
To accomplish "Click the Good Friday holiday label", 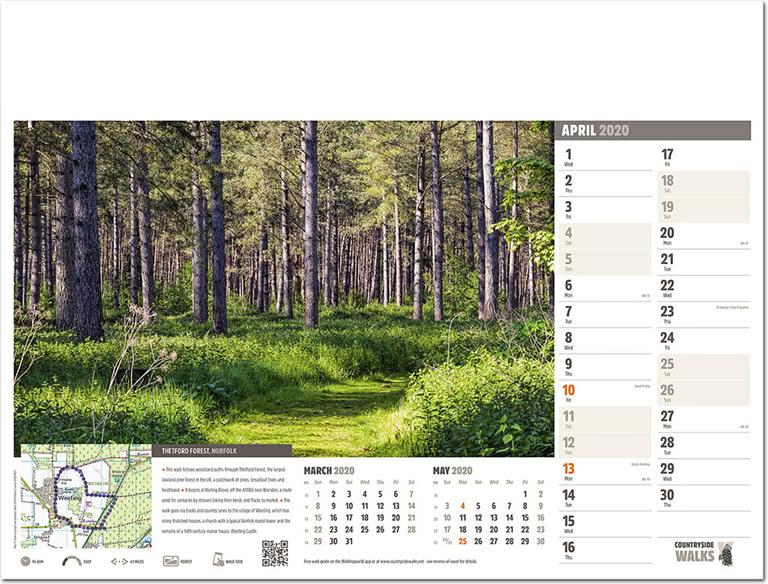I will 642,386.
